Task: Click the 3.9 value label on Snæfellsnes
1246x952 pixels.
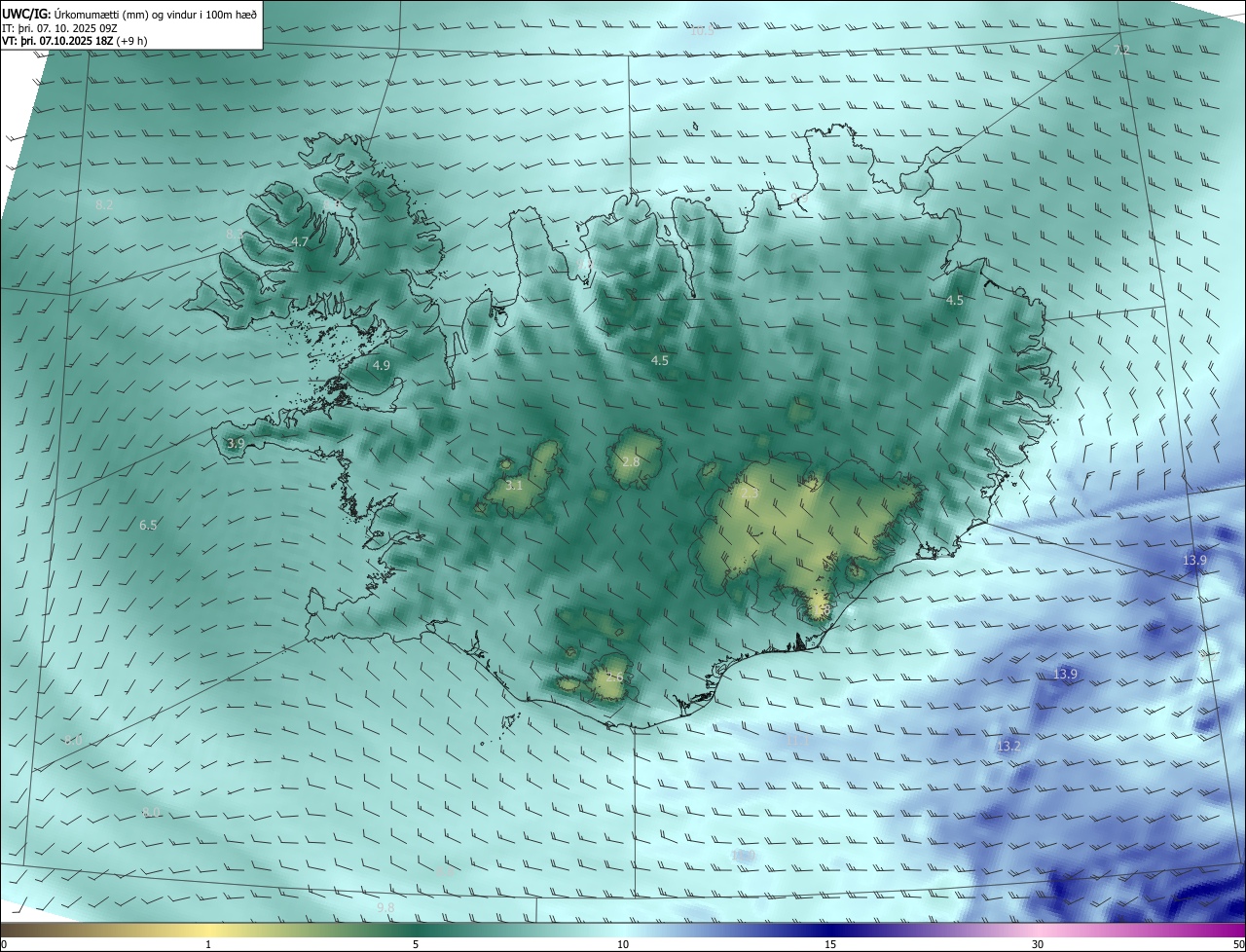Action: click(x=236, y=443)
